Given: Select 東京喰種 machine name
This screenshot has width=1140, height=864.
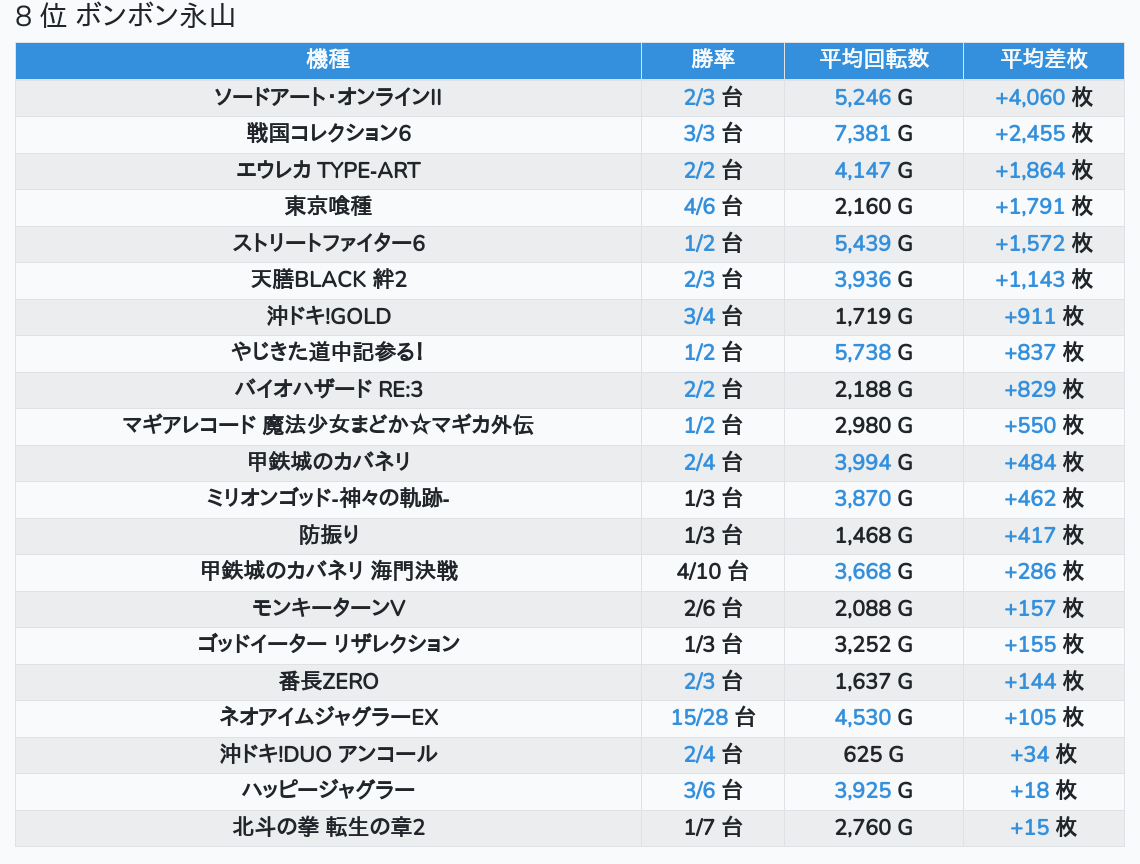Looking at the screenshot, I should click(328, 207).
